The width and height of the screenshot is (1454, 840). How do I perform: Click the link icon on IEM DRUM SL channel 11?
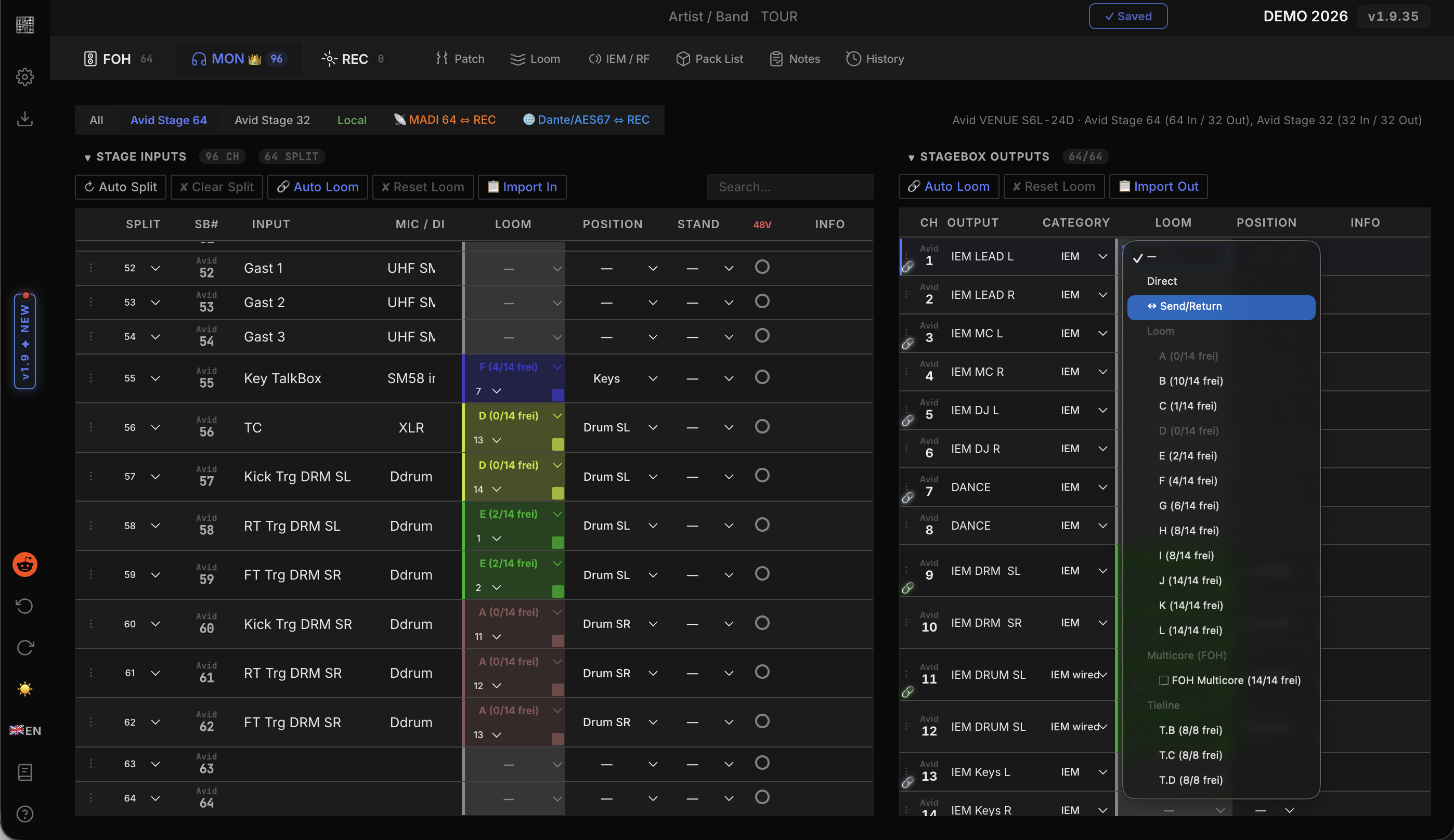pos(907,692)
